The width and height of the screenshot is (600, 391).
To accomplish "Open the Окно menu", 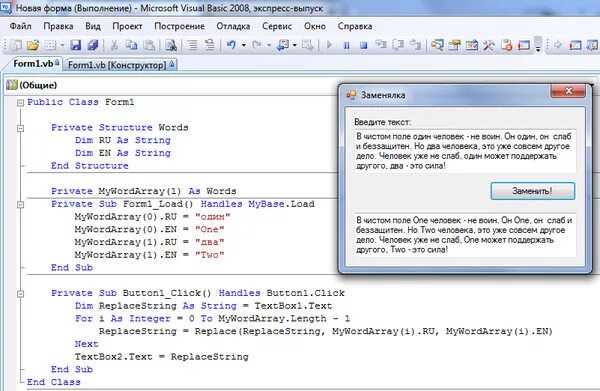I will (x=315, y=26).
